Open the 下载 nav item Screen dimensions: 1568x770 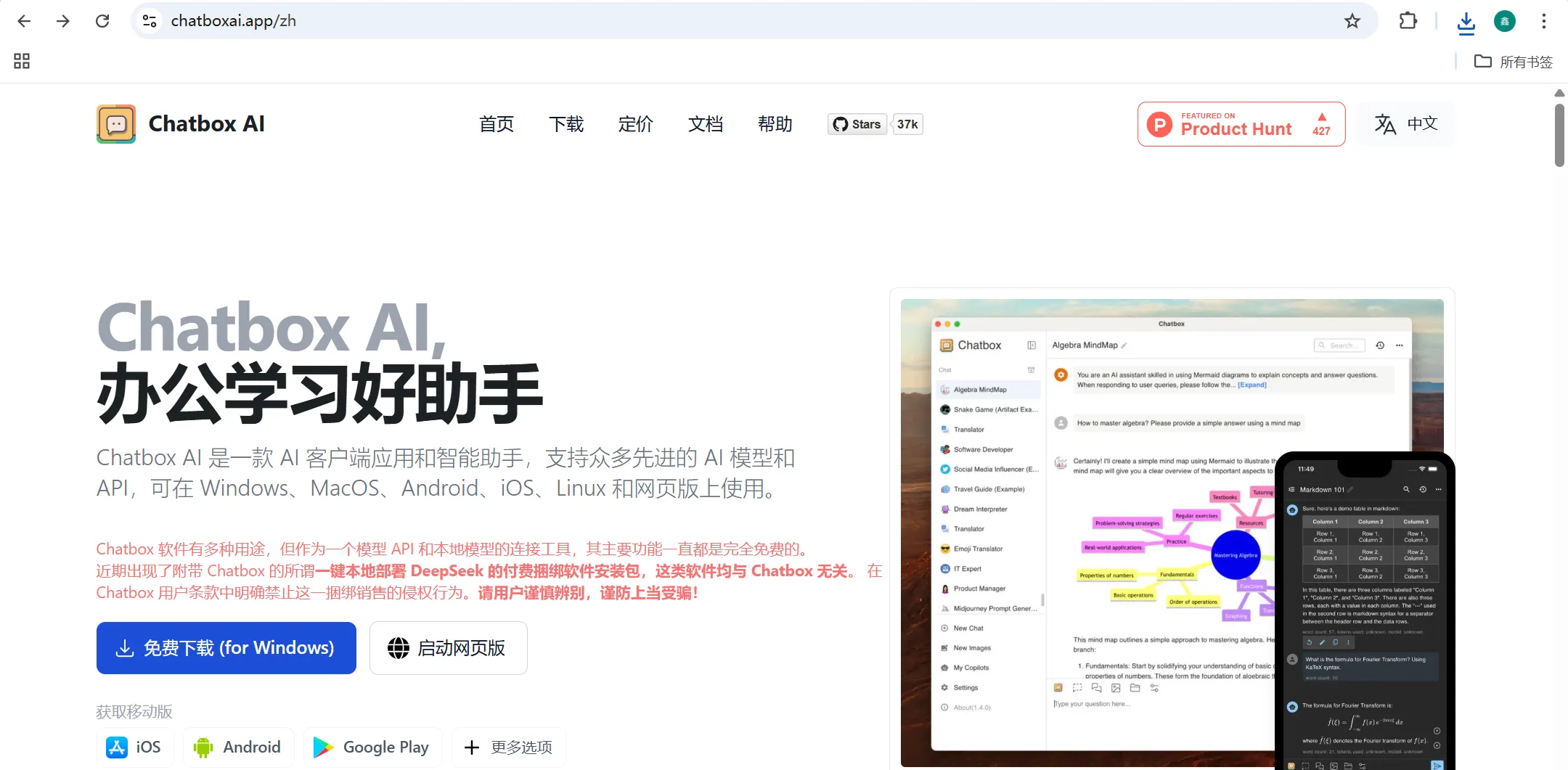tap(566, 124)
